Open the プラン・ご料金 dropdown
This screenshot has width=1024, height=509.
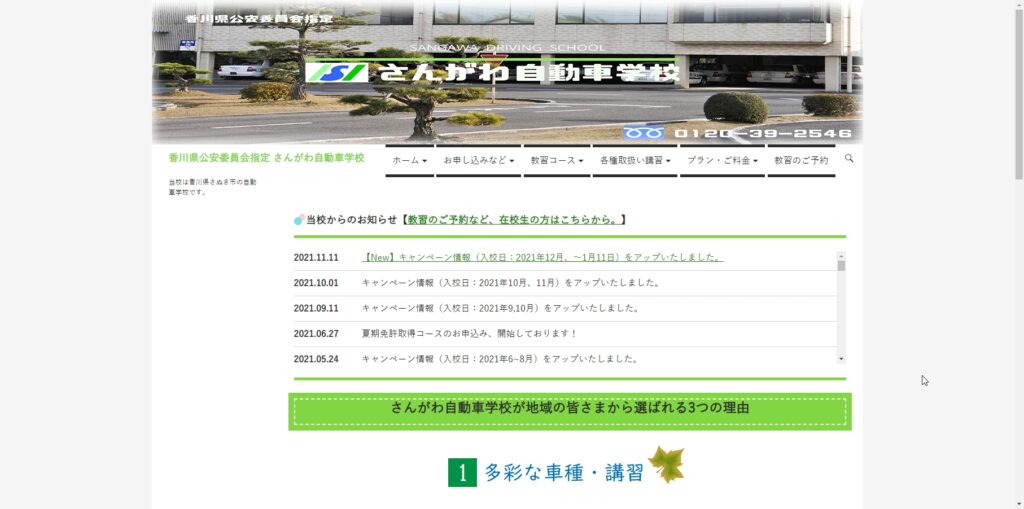tap(722, 160)
